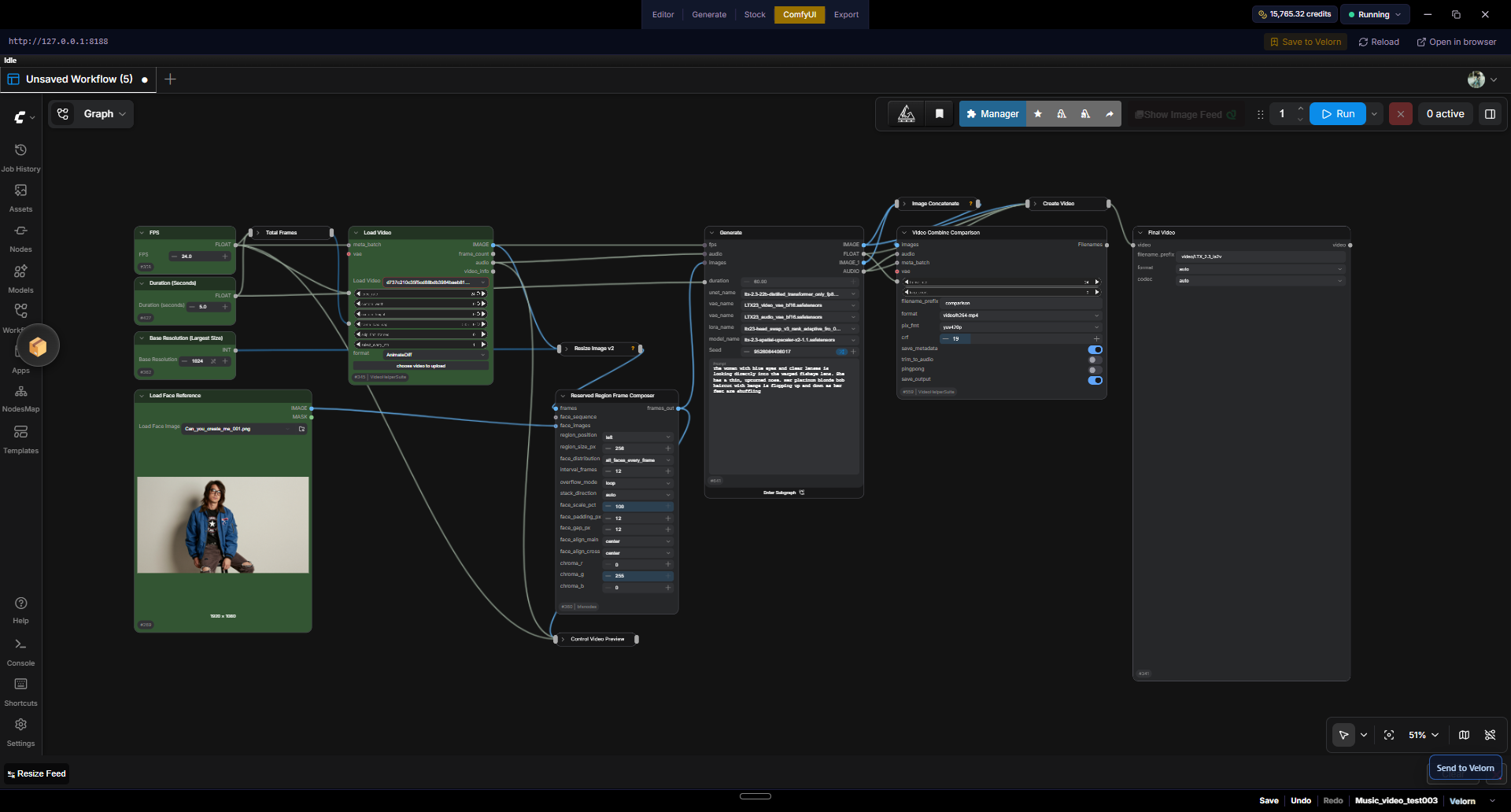Add a new workflow tab
This screenshot has height=812, width=1511.
tap(170, 79)
